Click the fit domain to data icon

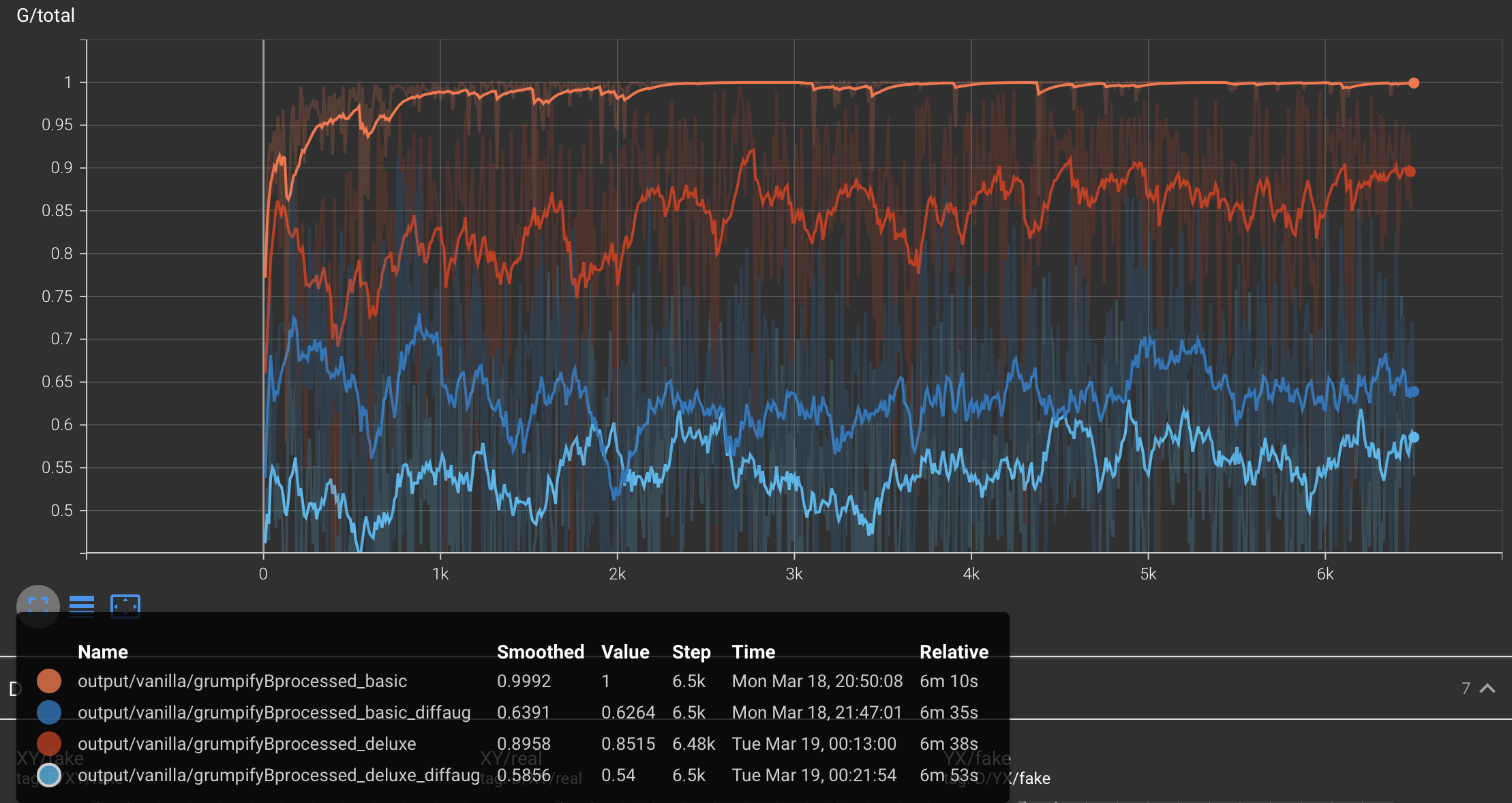pyautogui.click(x=125, y=605)
